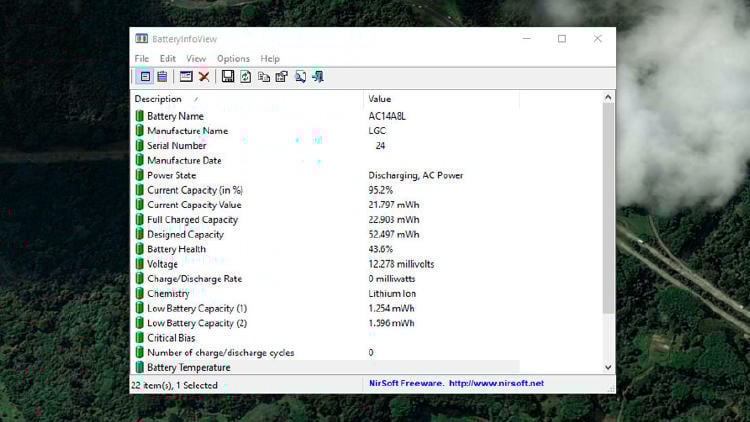Select the Voltage row
This screenshot has width=750, height=422.
(325, 264)
